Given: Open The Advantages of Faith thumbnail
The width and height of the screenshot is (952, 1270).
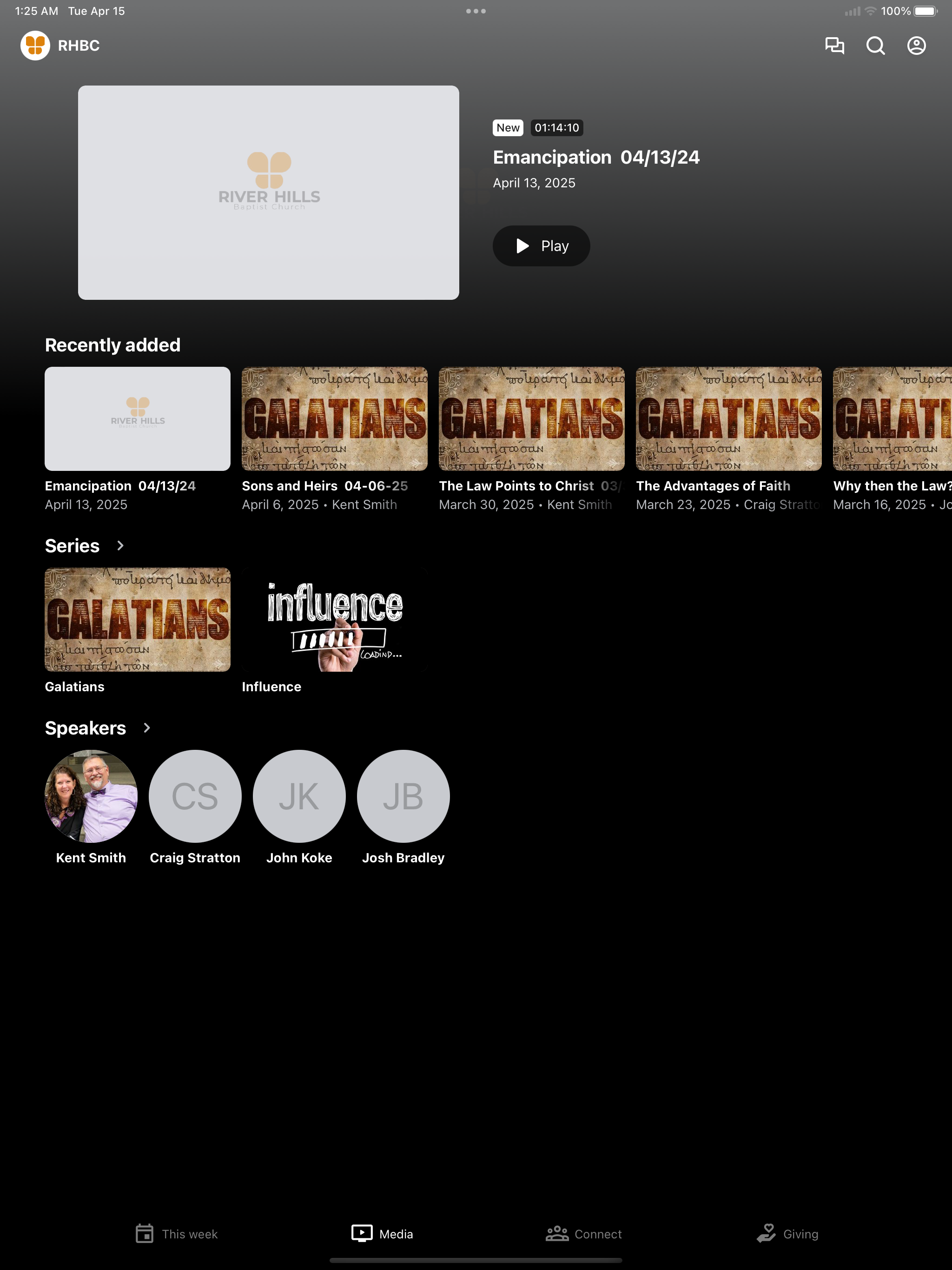Looking at the screenshot, I should click(728, 418).
